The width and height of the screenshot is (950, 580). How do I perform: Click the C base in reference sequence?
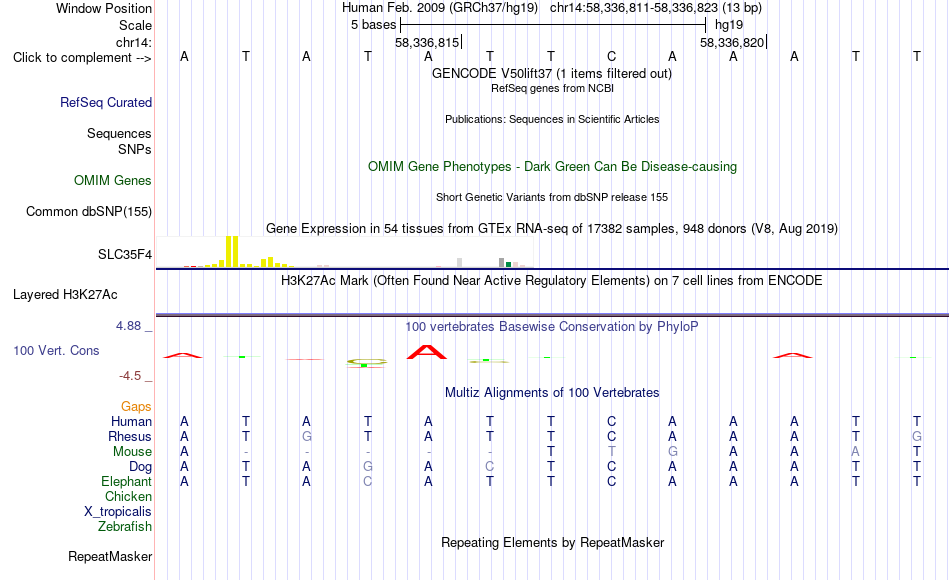point(611,56)
